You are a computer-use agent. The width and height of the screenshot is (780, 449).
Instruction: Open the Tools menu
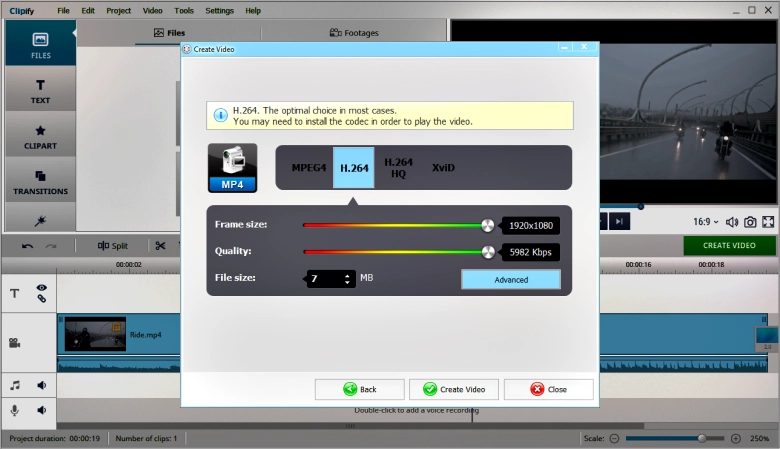point(184,10)
